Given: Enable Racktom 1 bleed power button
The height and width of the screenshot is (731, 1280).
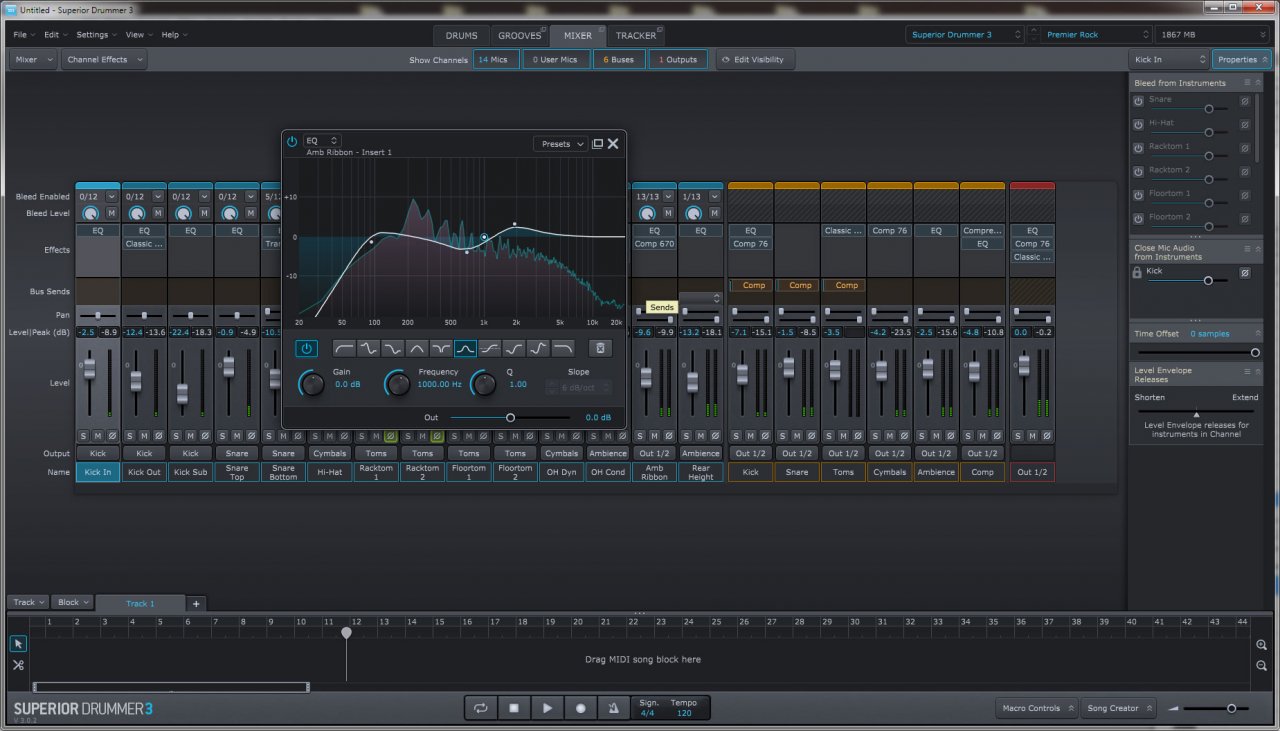Looking at the screenshot, I should pyautogui.click(x=1138, y=148).
